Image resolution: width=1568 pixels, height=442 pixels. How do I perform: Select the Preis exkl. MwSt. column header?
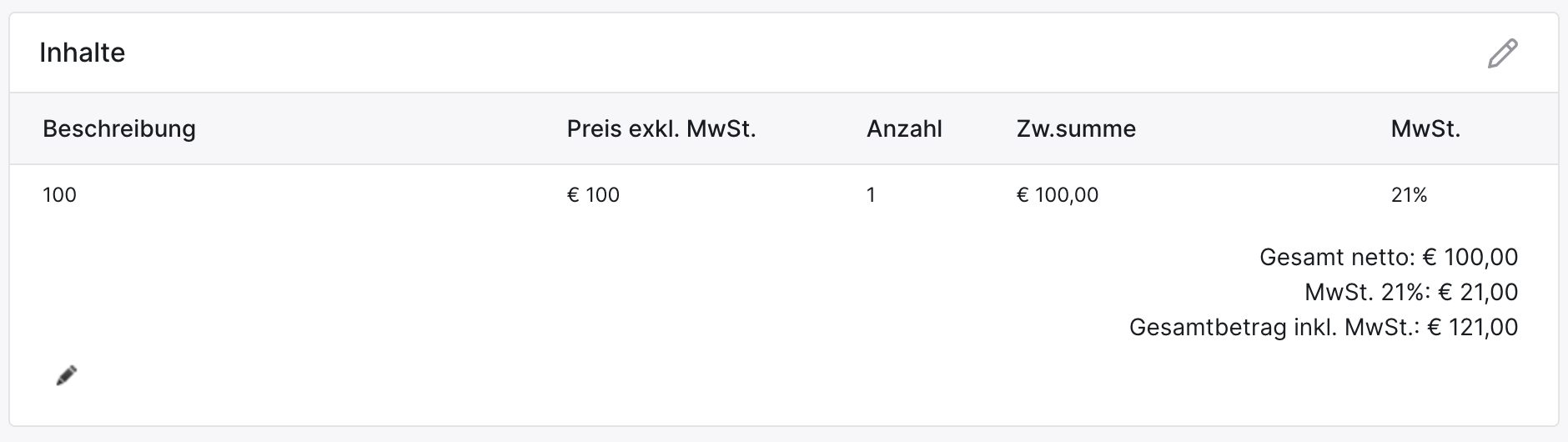(661, 128)
